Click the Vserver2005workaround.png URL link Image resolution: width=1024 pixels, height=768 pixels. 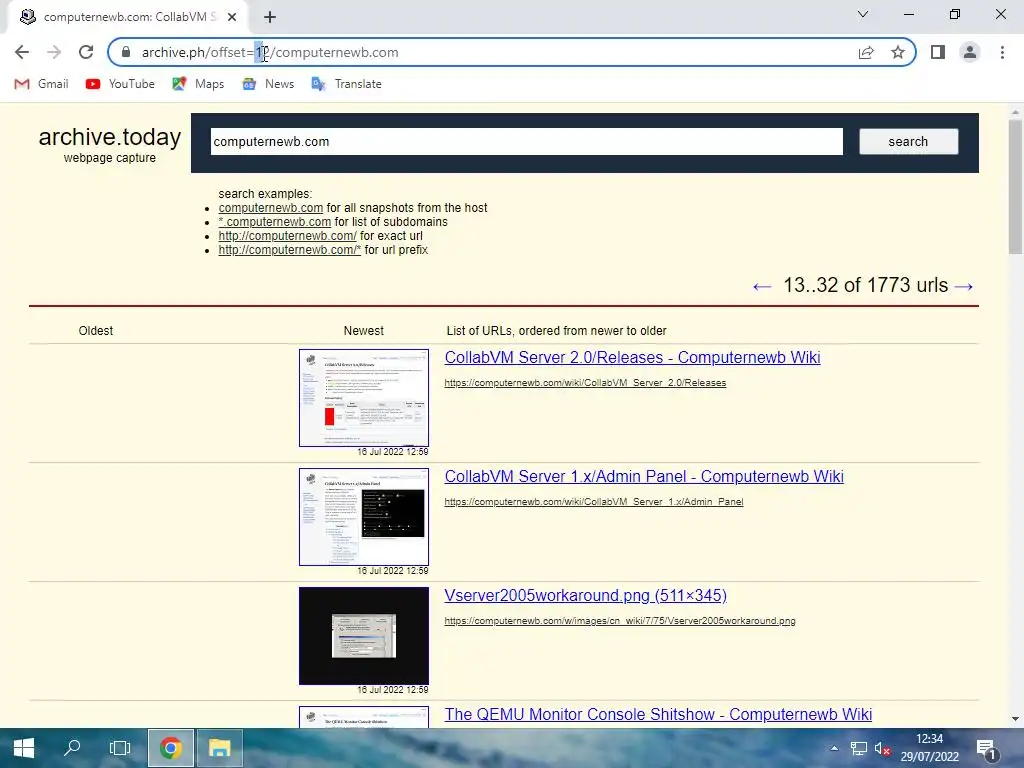click(x=620, y=620)
